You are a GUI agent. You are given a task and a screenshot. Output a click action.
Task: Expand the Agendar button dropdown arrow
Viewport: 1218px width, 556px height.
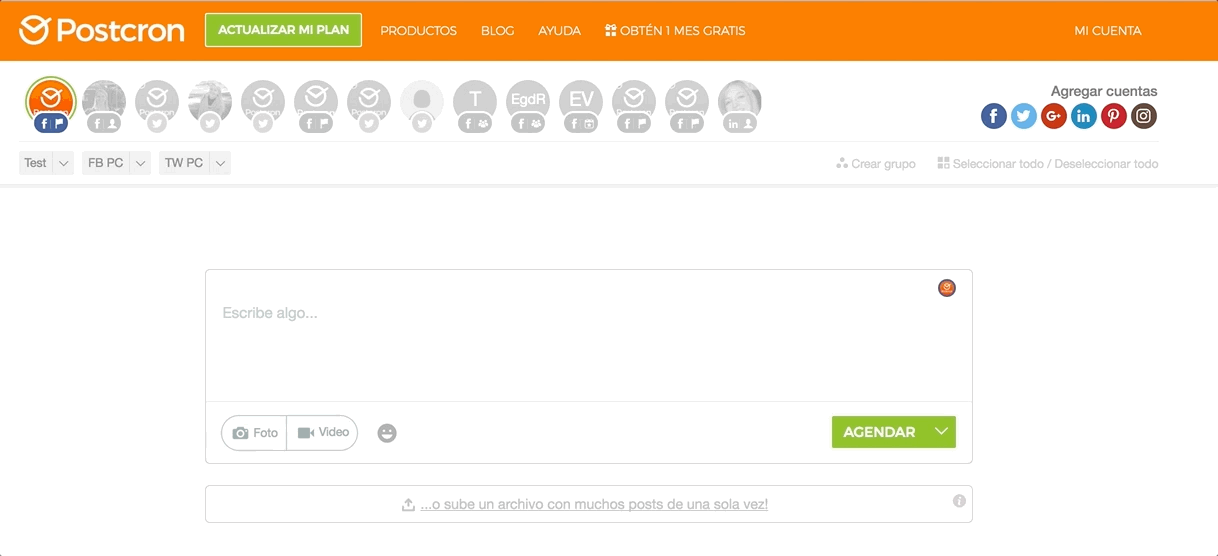tap(941, 432)
